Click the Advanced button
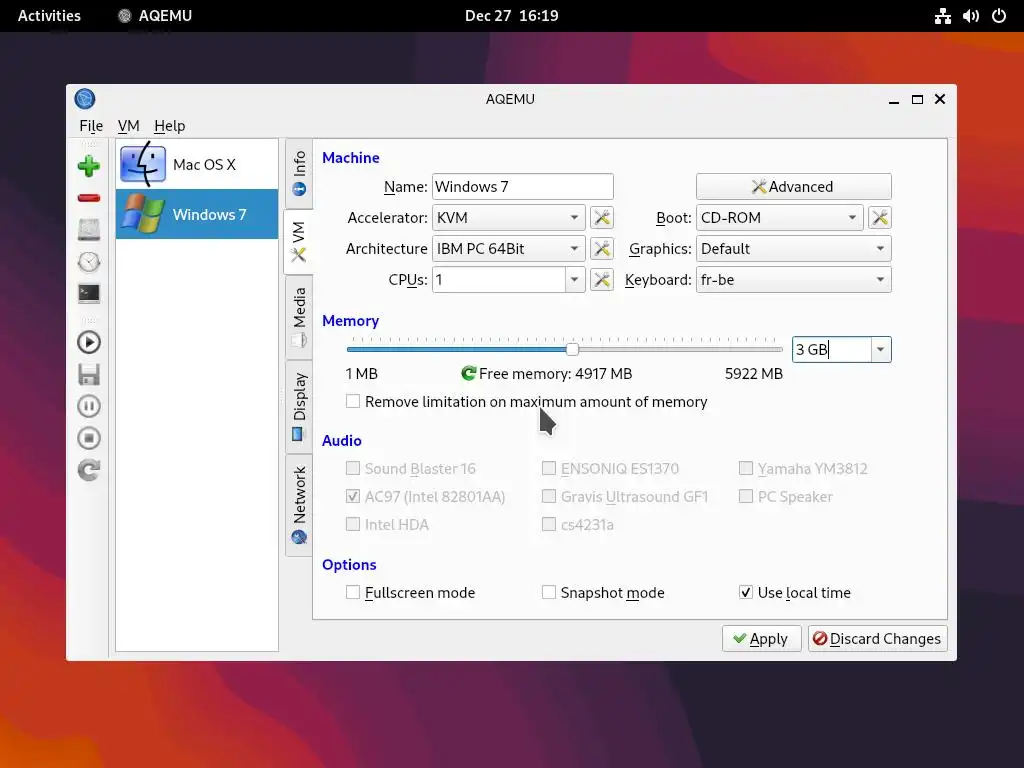Viewport: 1024px width, 768px height. [793, 186]
